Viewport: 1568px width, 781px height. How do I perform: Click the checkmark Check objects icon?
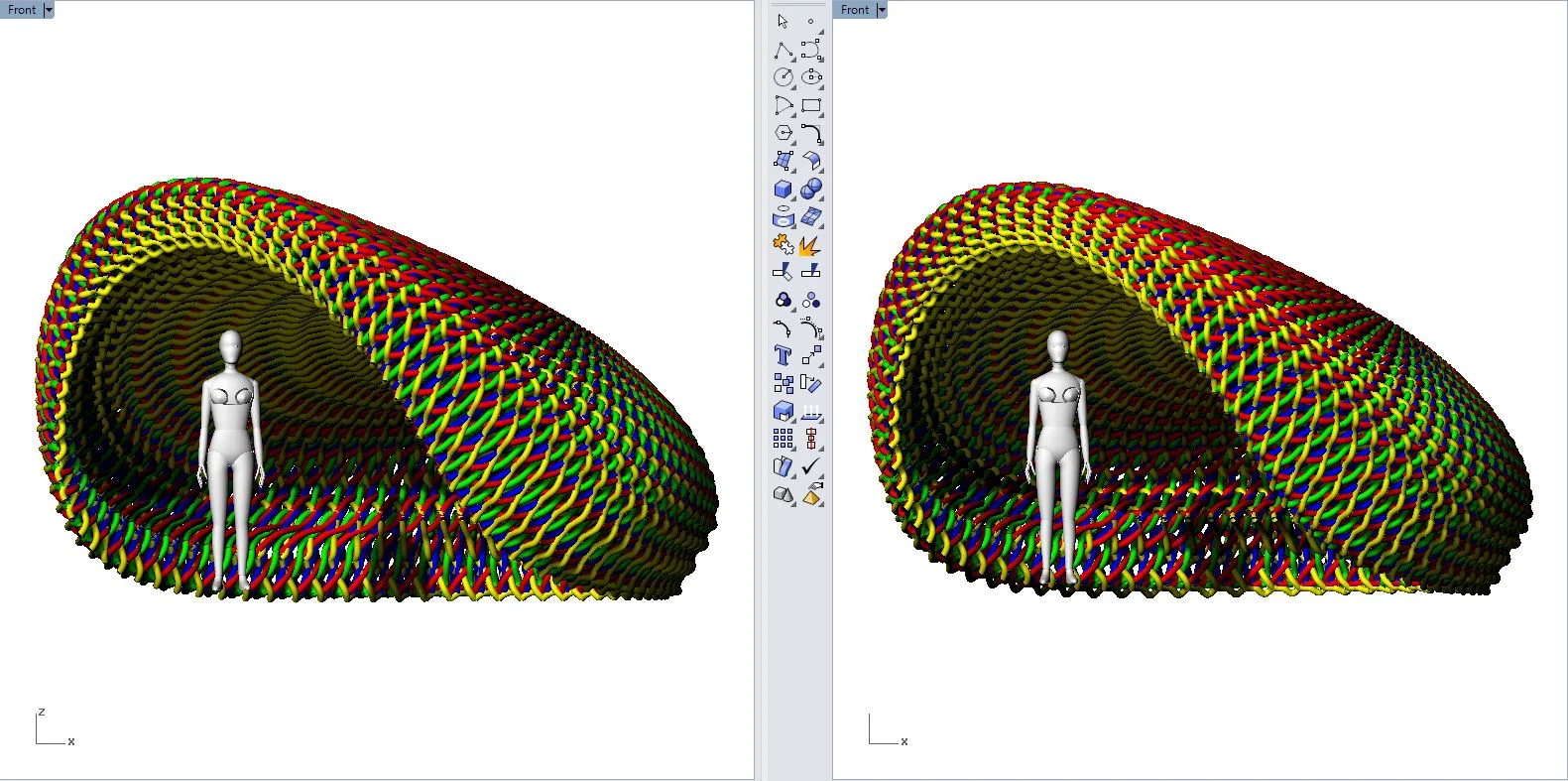(x=811, y=466)
